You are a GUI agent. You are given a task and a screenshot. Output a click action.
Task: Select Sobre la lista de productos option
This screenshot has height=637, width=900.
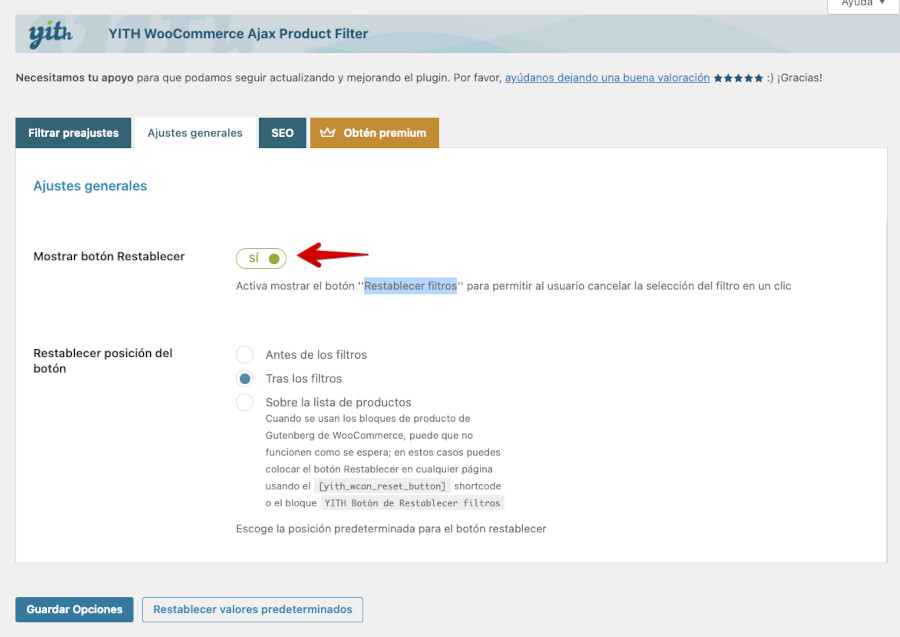tap(245, 402)
